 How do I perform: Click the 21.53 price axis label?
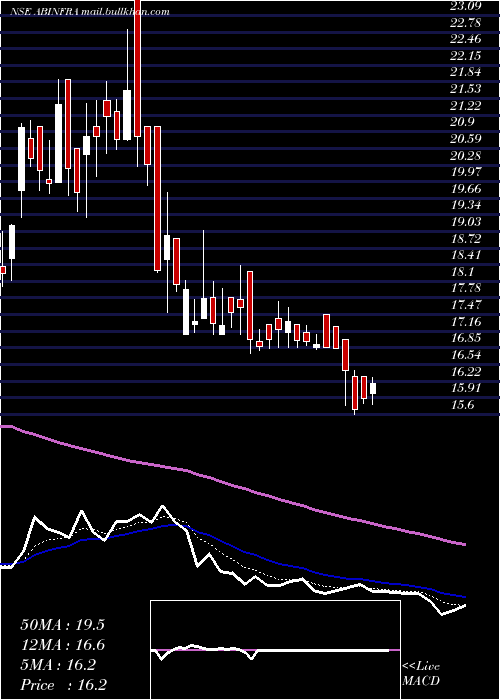tap(466, 89)
